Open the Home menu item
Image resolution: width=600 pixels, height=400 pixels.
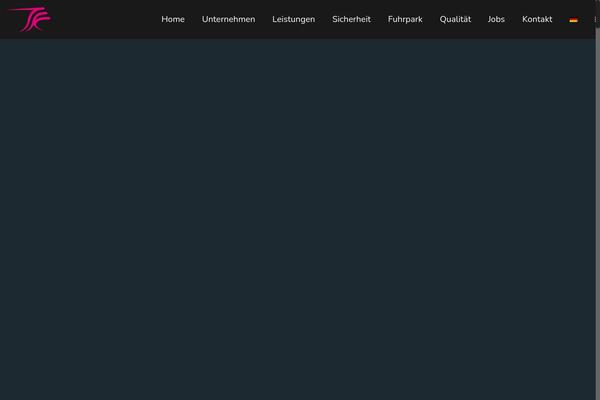(173, 19)
